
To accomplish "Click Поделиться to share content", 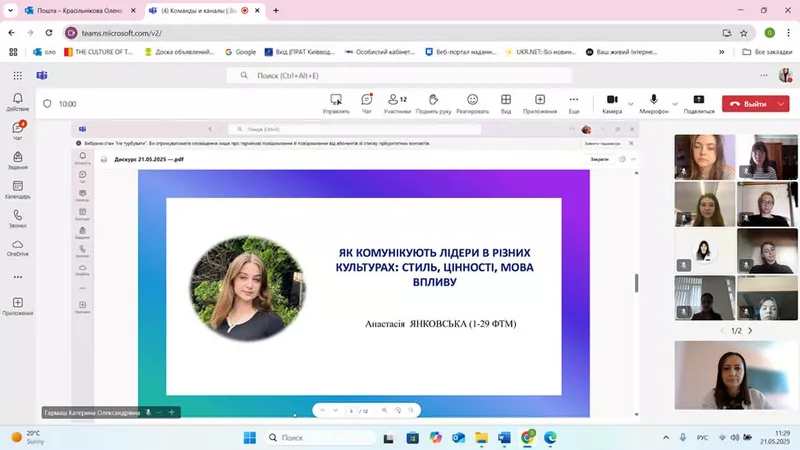I will click(x=698, y=104).
